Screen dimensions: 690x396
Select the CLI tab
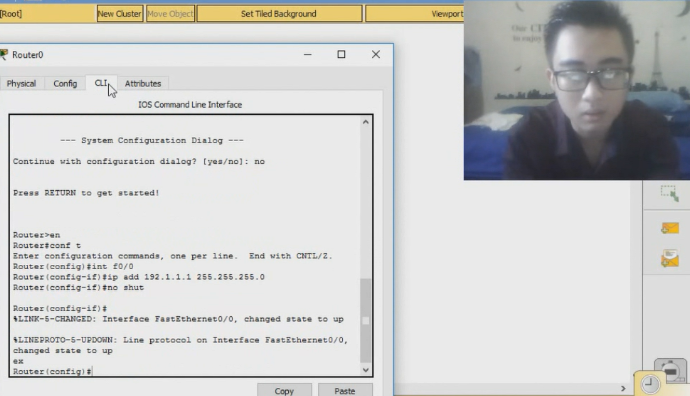coord(101,83)
